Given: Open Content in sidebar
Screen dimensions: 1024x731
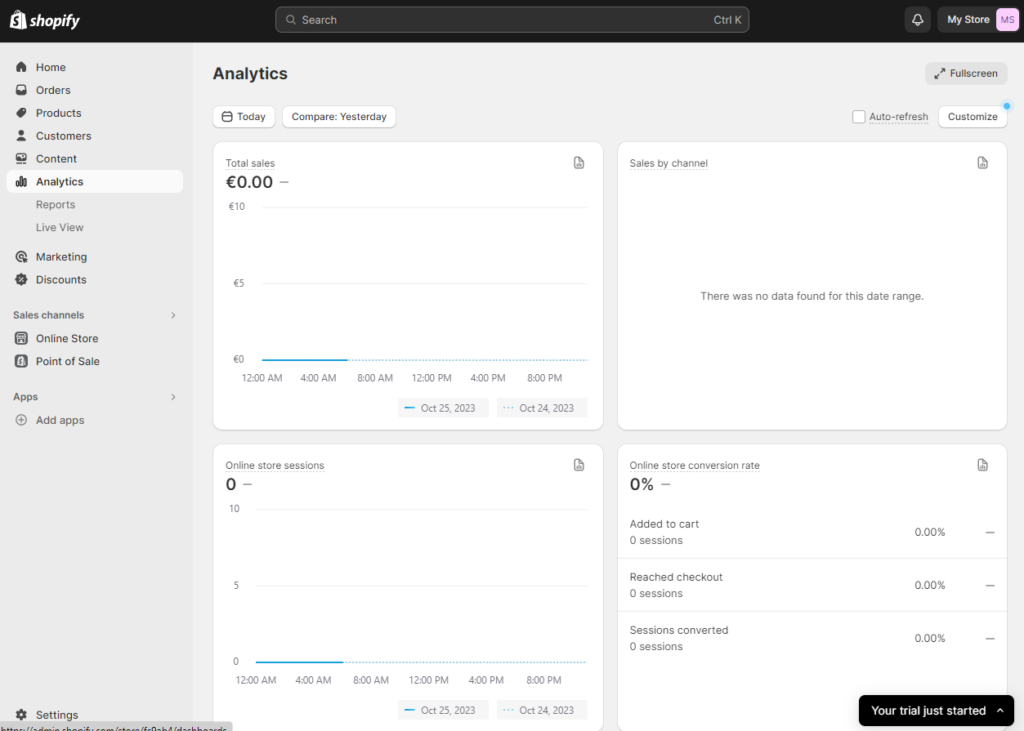Looking at the screenshot, I should 95,158.
